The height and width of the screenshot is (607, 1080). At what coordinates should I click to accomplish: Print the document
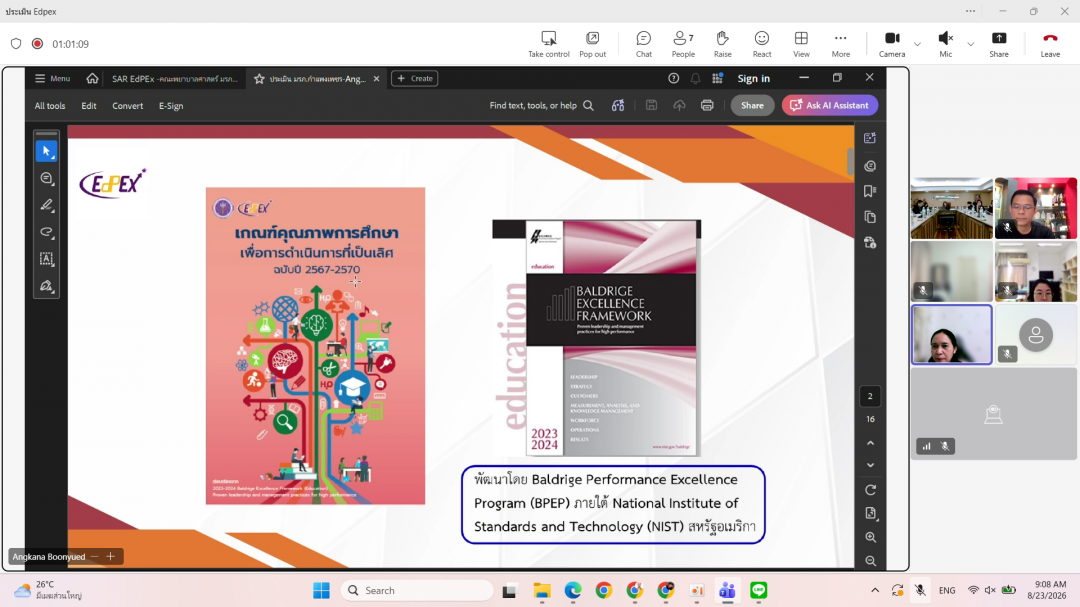(x=707, y=105)
